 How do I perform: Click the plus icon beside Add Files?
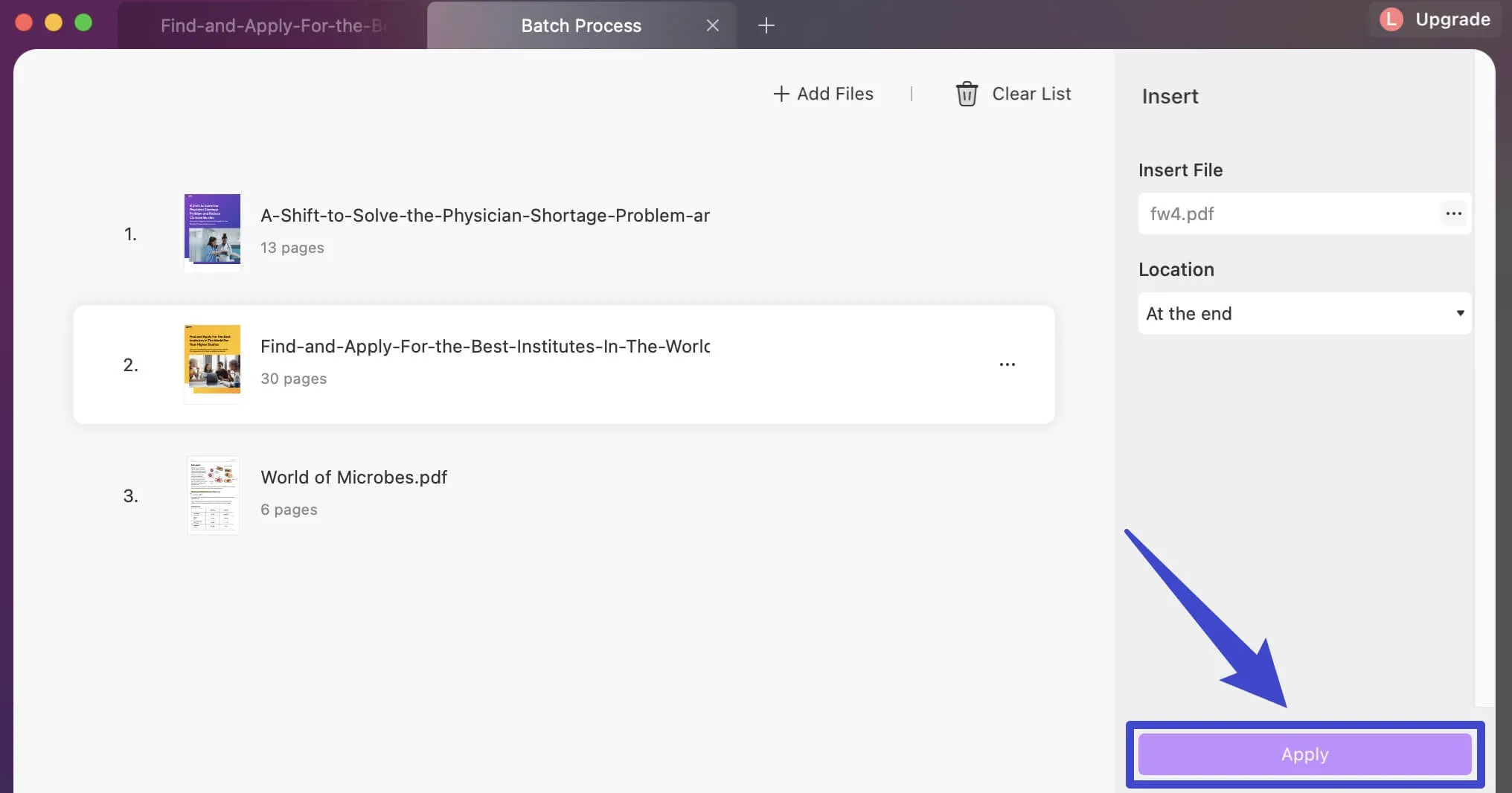[781, 94]
